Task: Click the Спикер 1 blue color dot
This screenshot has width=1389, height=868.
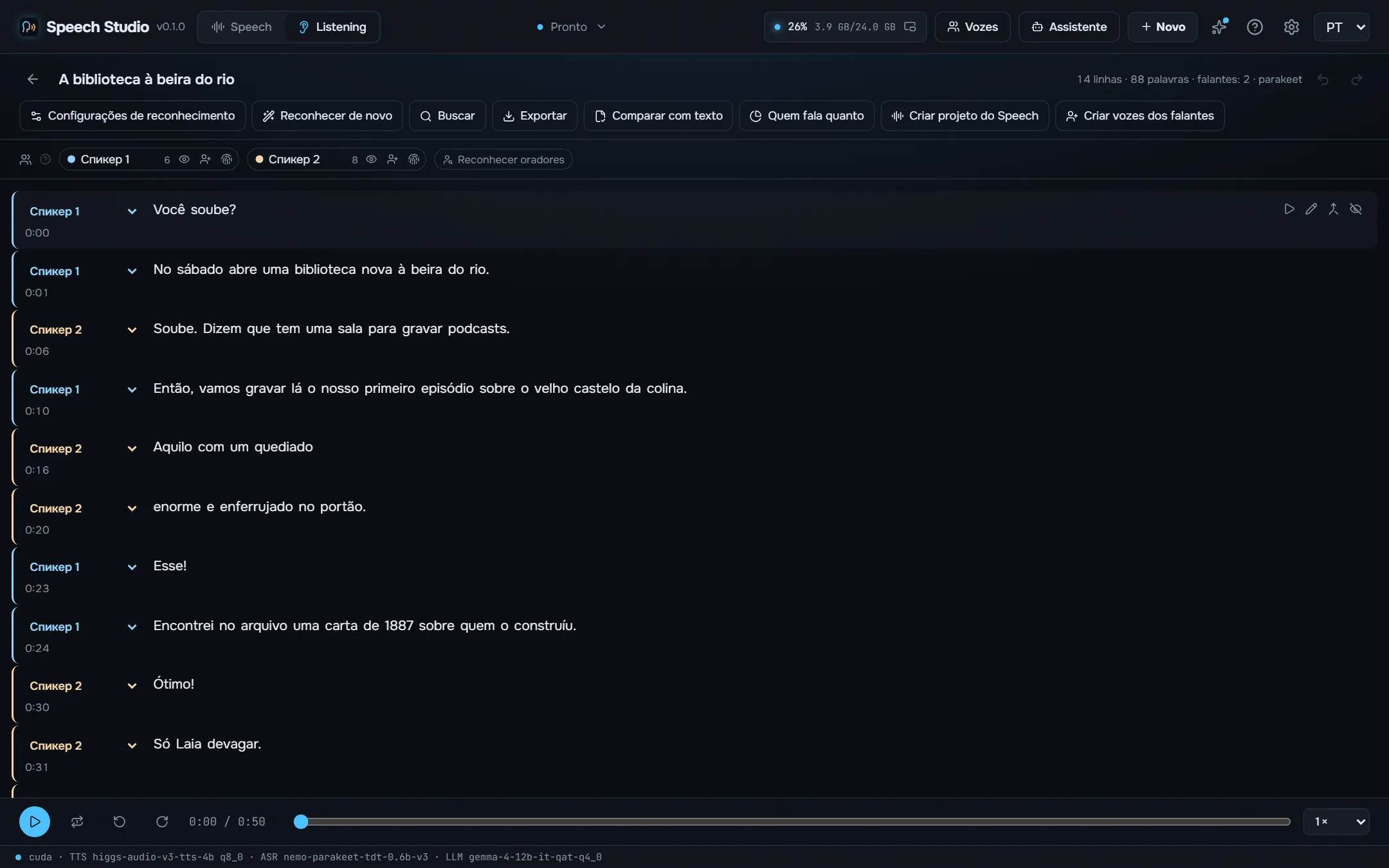Action: [x=71, y=159]
